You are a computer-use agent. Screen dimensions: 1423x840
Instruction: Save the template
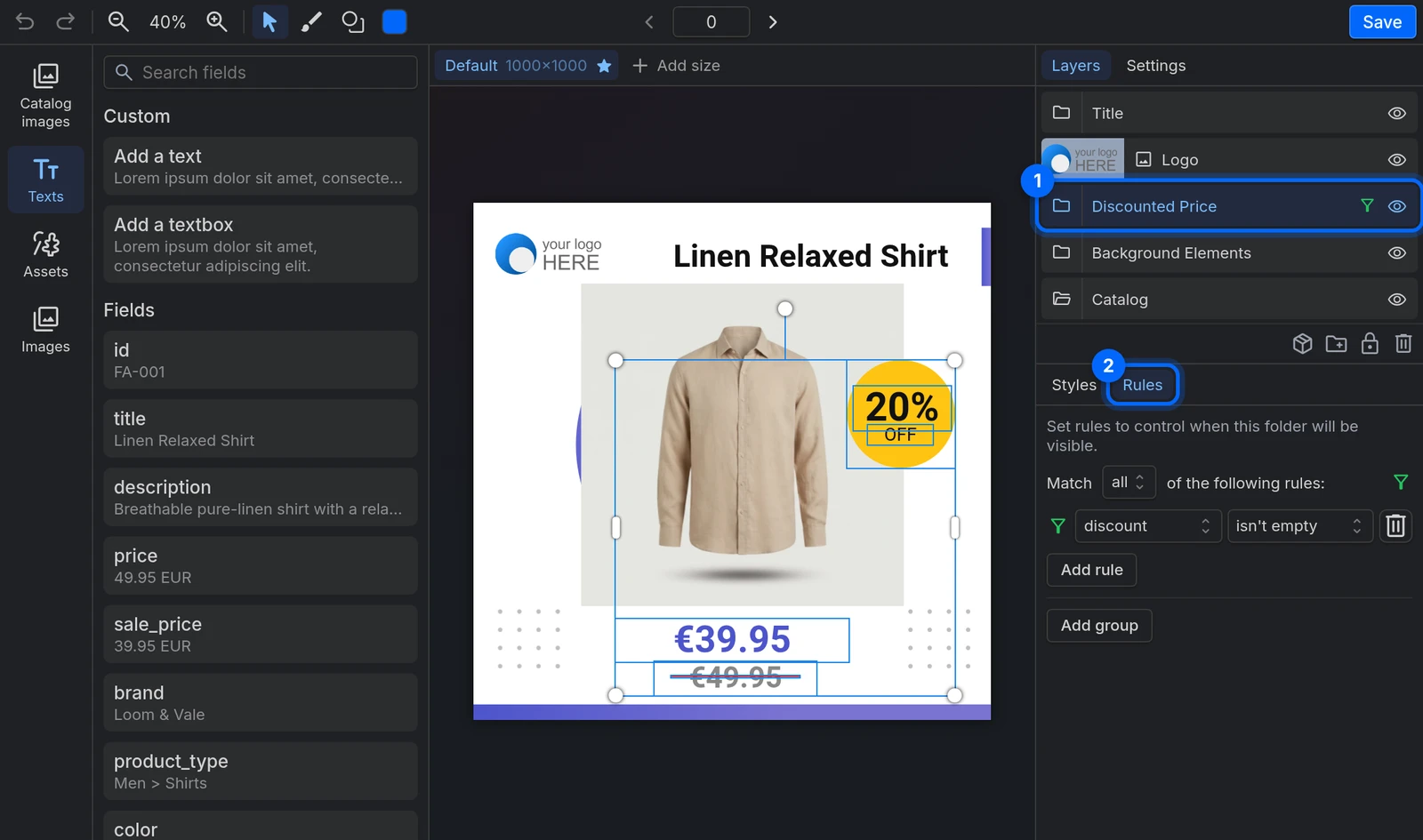coord(1382,22)
